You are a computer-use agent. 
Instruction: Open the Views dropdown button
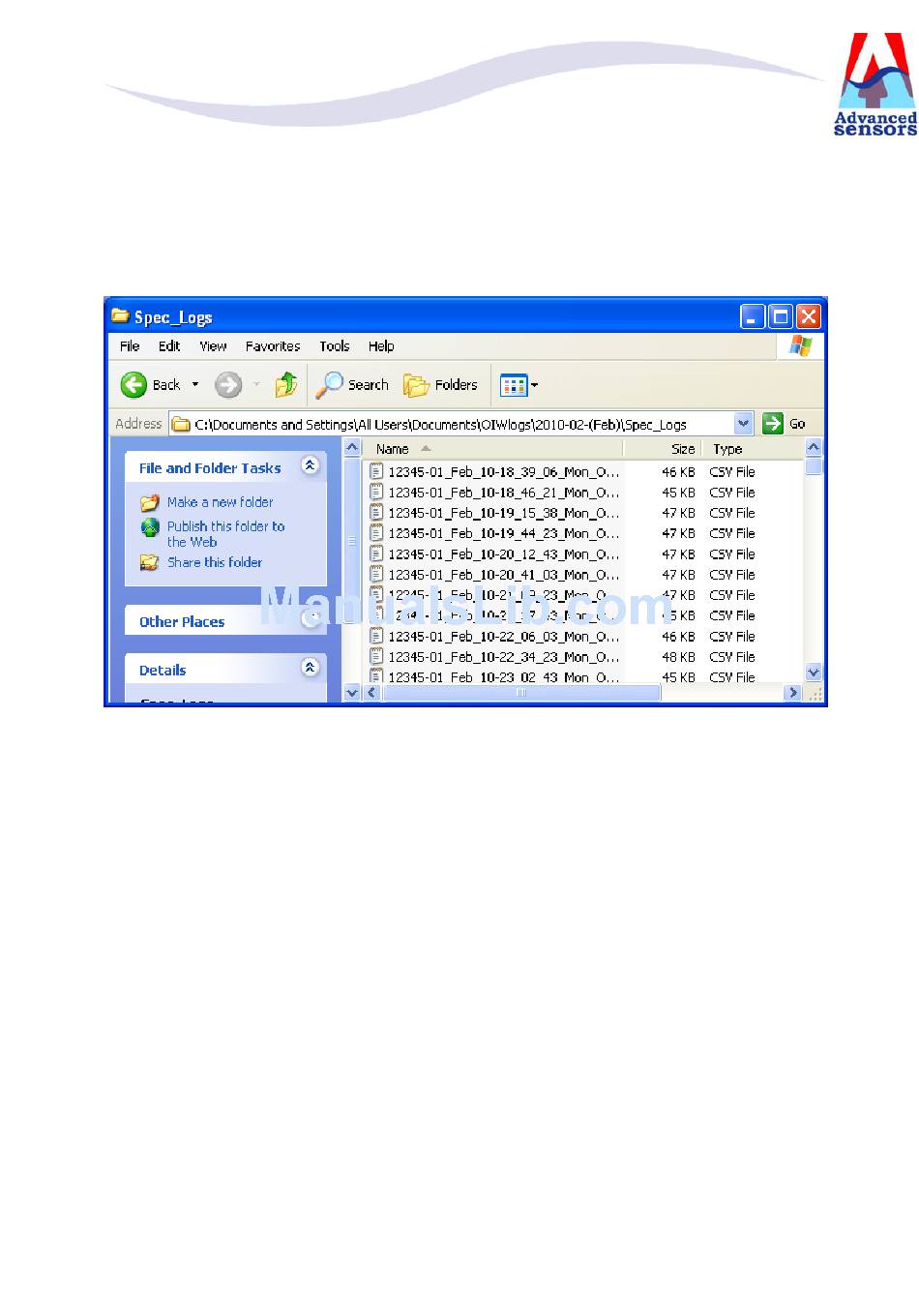tap(519, 385)
